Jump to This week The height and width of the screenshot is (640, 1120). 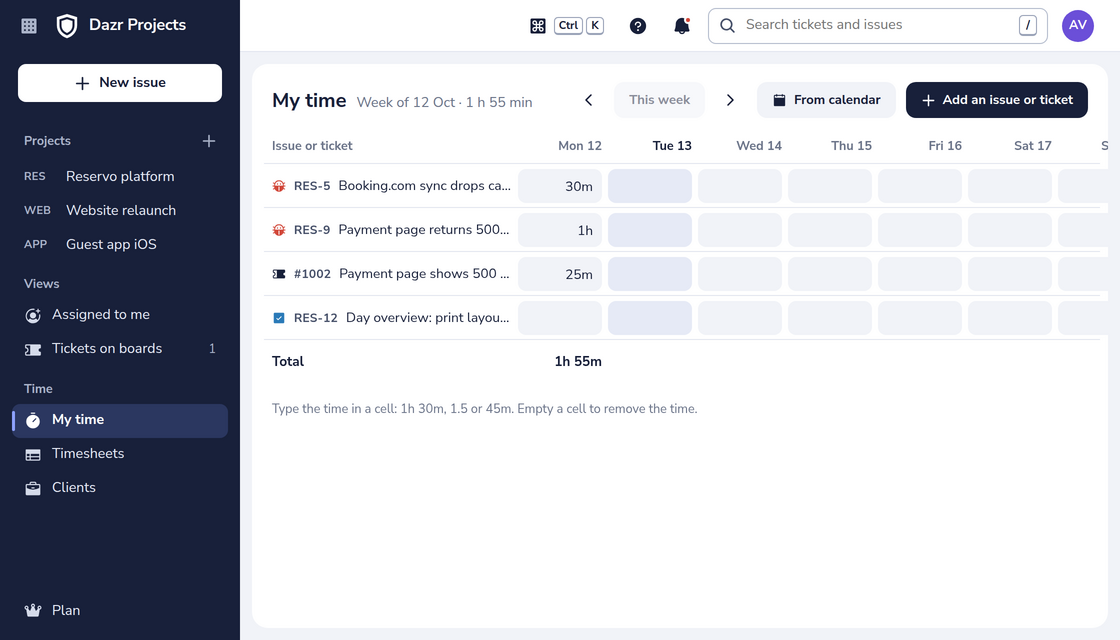[x=659, y=100]
